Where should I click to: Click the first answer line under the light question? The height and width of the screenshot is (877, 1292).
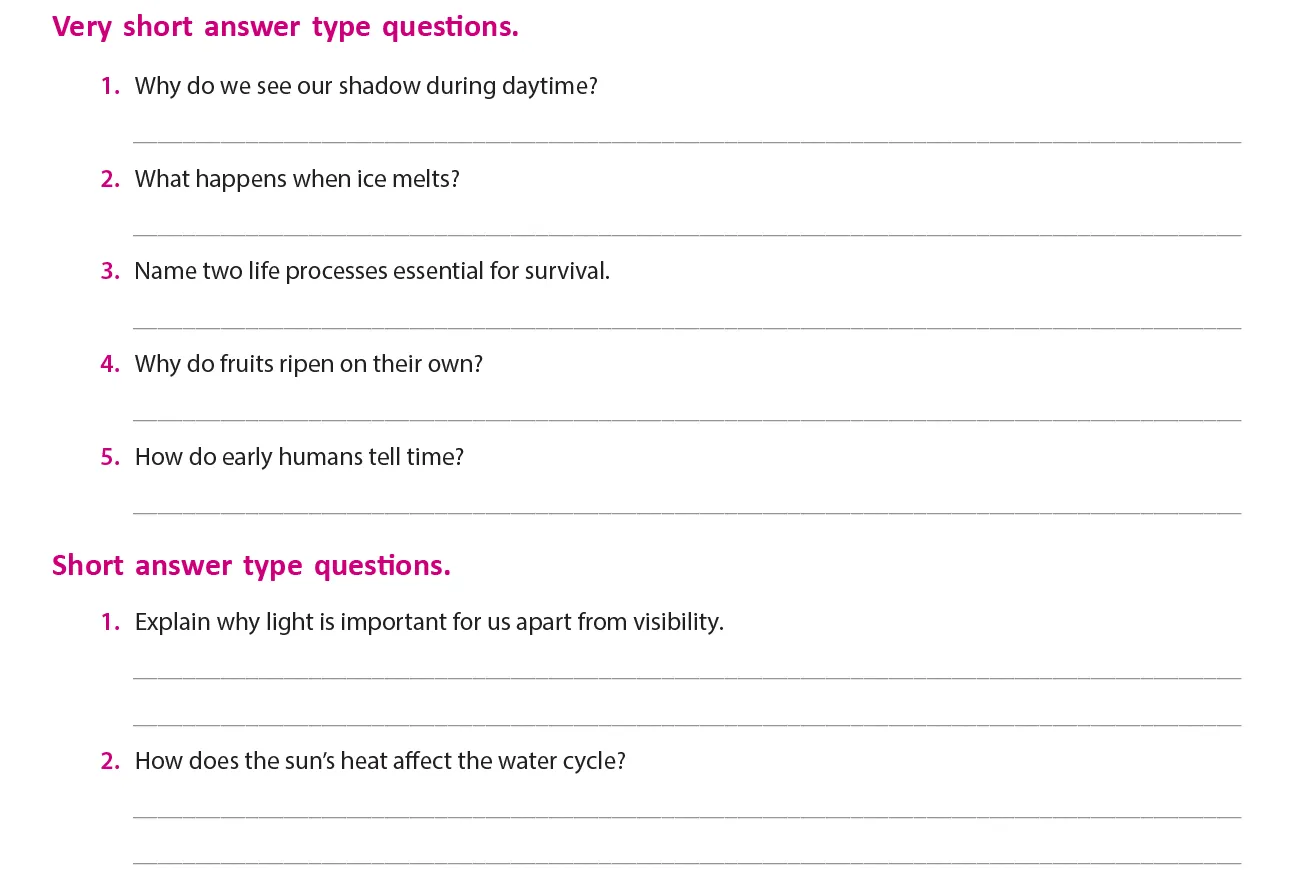[686, 677]
